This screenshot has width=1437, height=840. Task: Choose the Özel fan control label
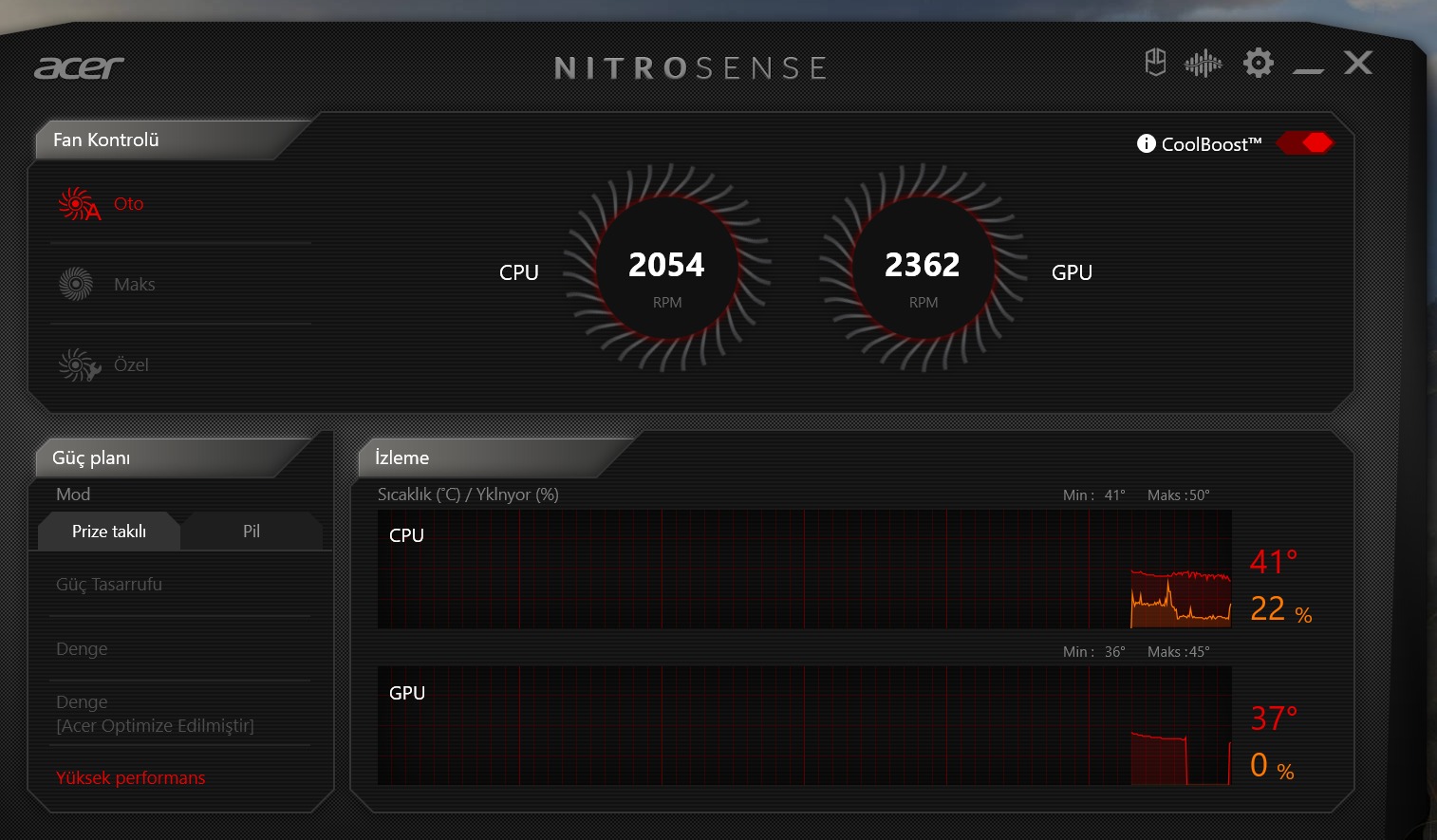click(x=131, y=364)
